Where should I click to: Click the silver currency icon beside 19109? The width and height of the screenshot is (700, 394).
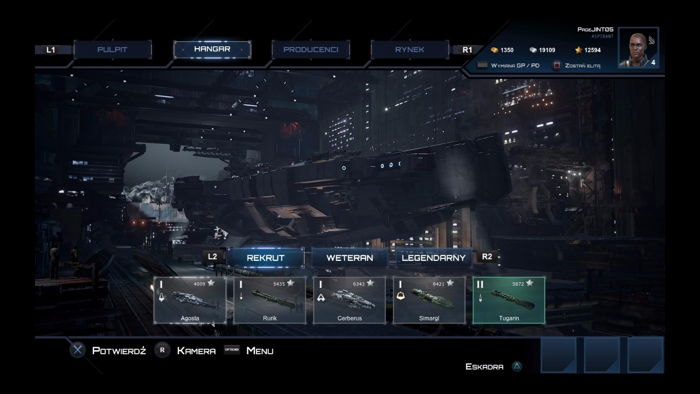pyautogui.click(x=533, y=50)
